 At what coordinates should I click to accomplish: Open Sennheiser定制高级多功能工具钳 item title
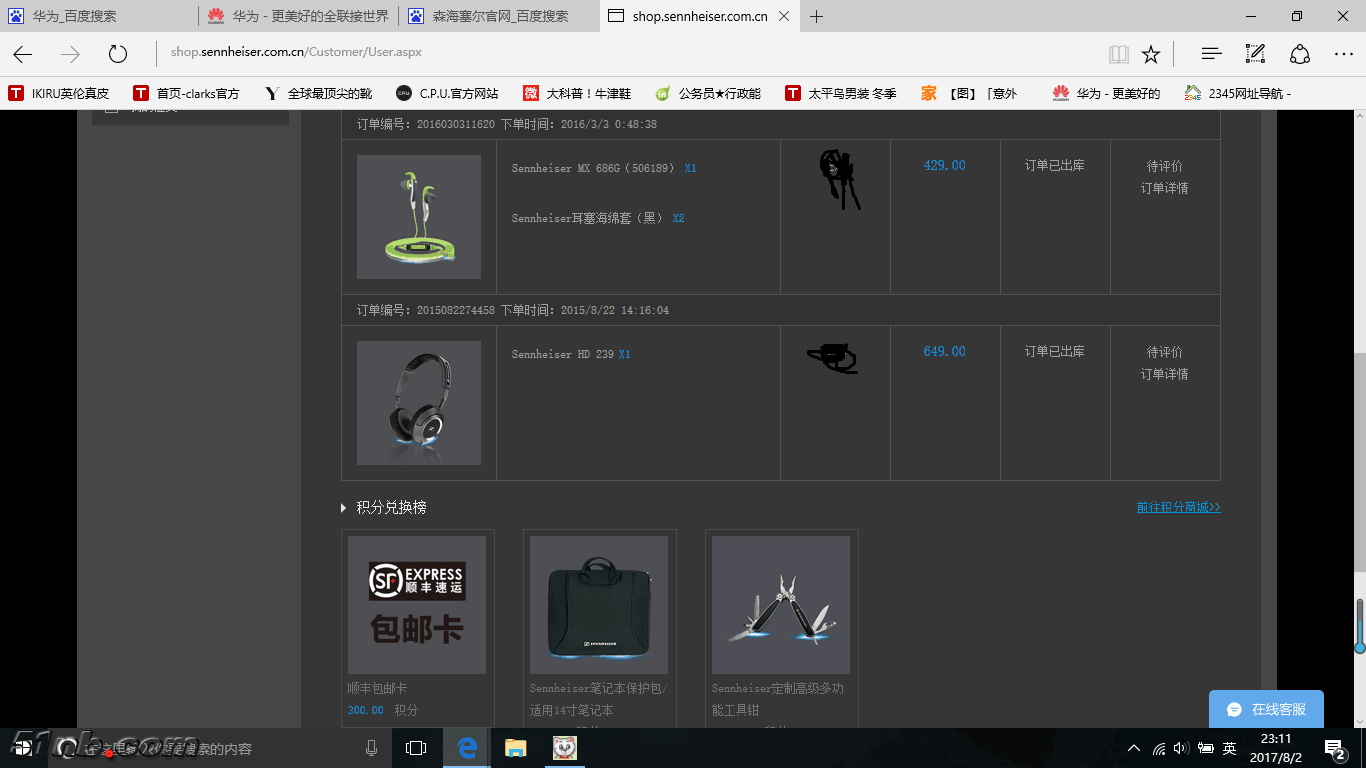[778, 699]
